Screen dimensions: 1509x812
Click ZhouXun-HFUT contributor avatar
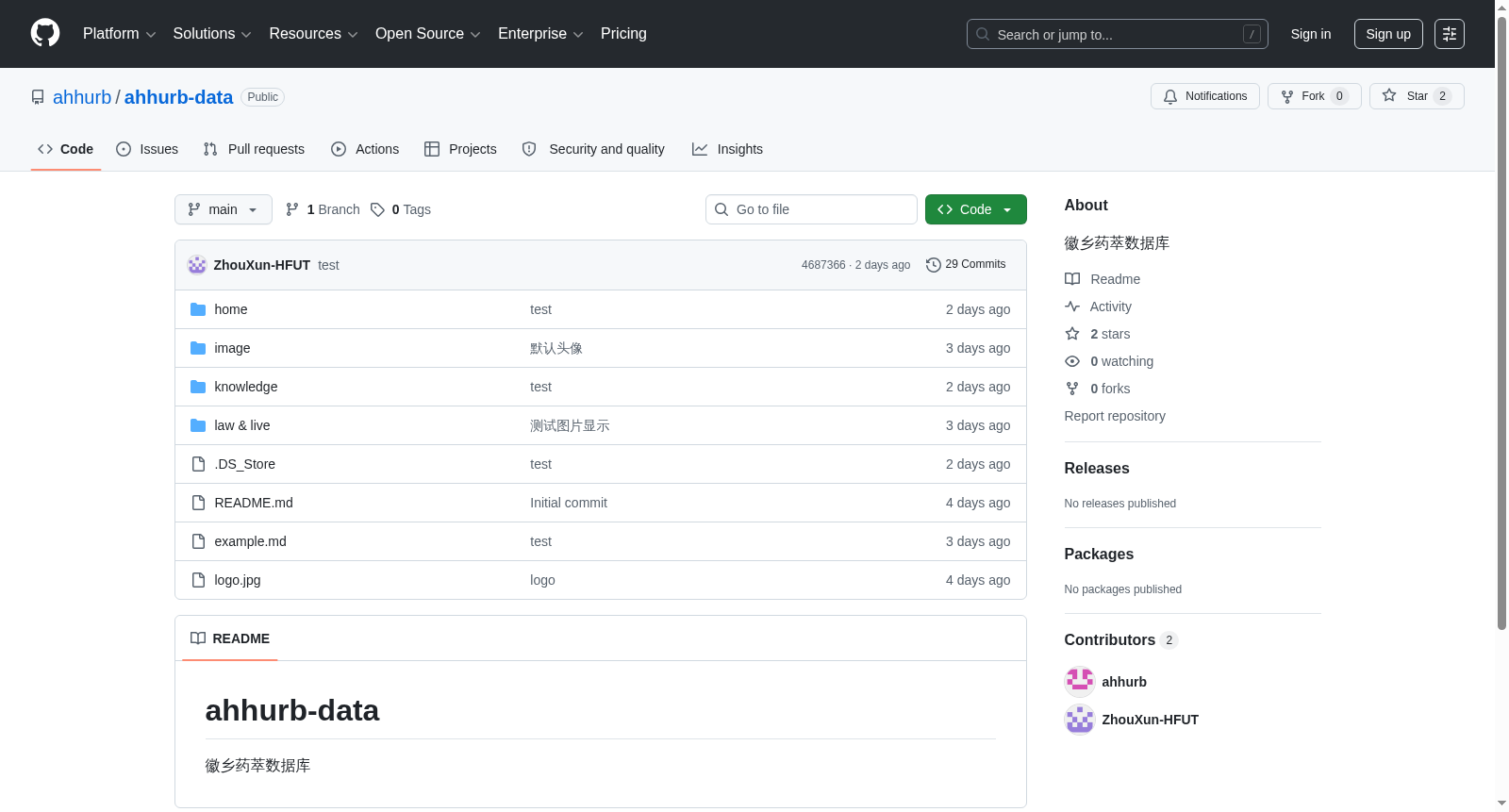[1080, 720]
